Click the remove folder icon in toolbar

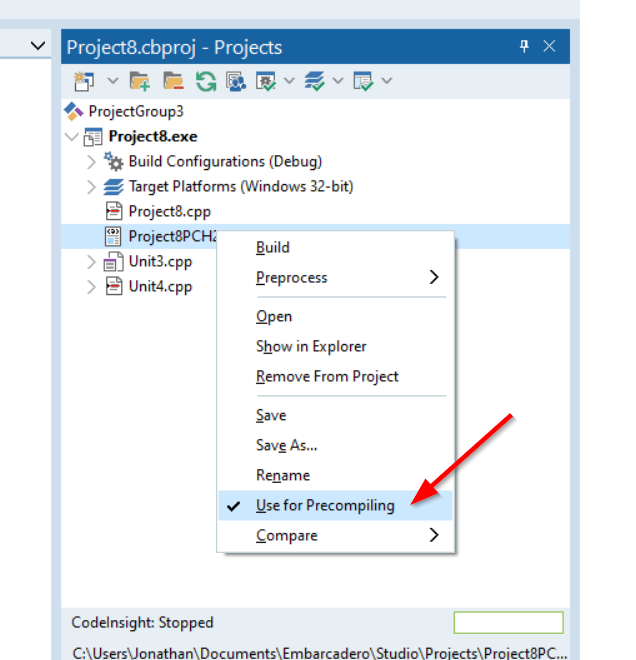pos(173,80)
